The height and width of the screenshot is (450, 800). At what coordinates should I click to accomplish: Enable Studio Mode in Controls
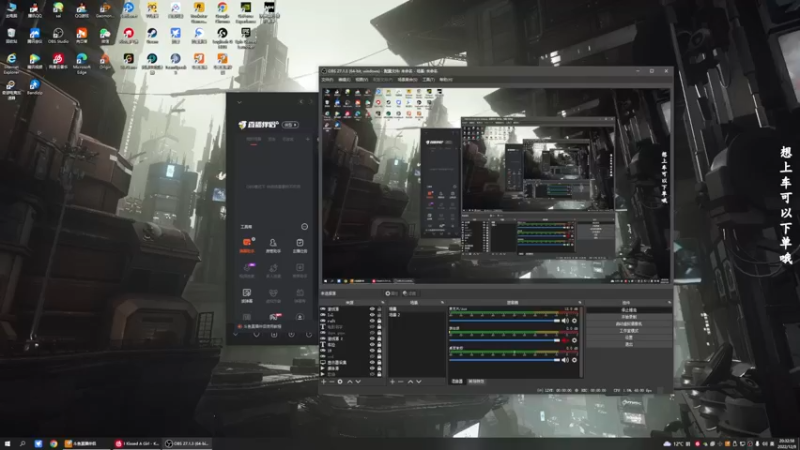coord(629,331)
